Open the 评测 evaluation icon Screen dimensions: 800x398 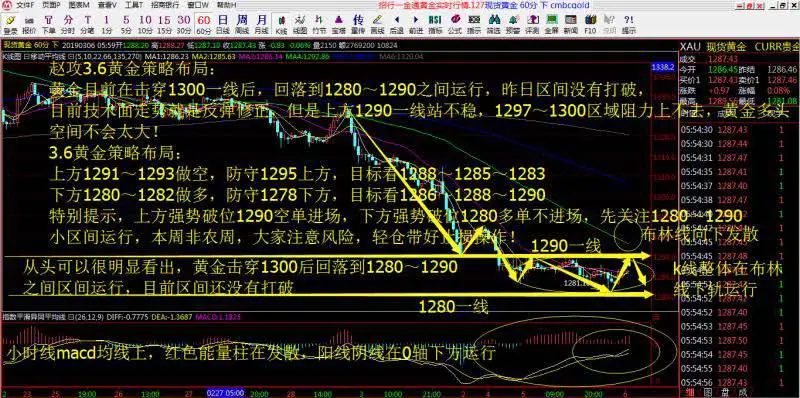(532, 23)
